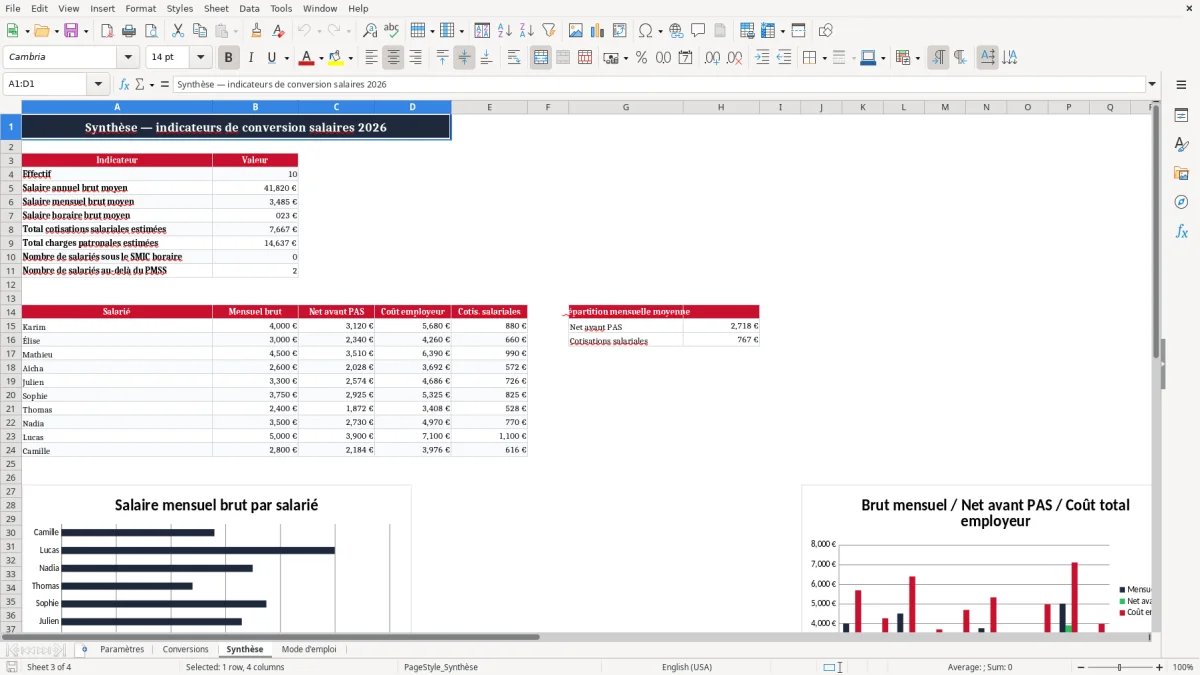Open font color dropdown arrow
Image resolution: width=1200 pixels, height=675 pixels.
(x=320, y=58)
